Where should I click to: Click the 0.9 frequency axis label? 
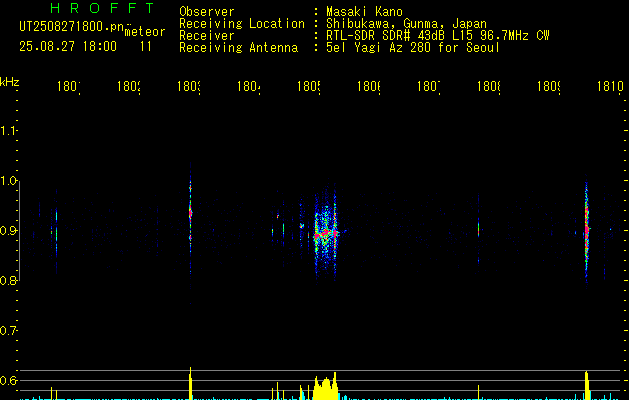click(8, 231)
